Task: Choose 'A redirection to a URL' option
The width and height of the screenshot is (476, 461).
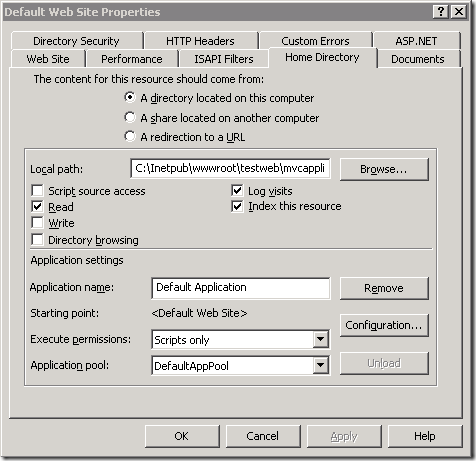Action: pyautogui.click(x=130, y=136)
